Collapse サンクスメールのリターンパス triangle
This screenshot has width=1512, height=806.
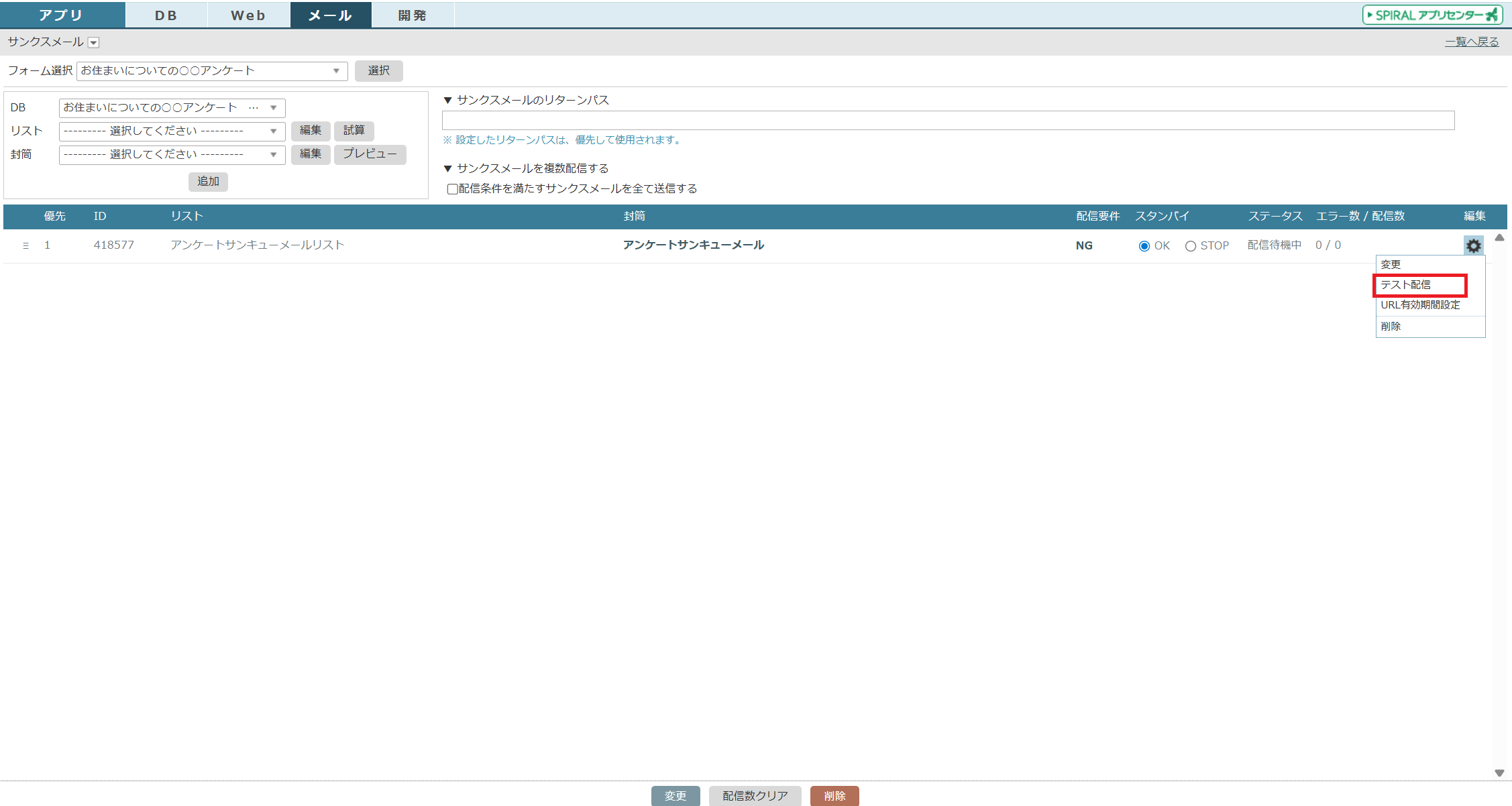click(447, 101)
